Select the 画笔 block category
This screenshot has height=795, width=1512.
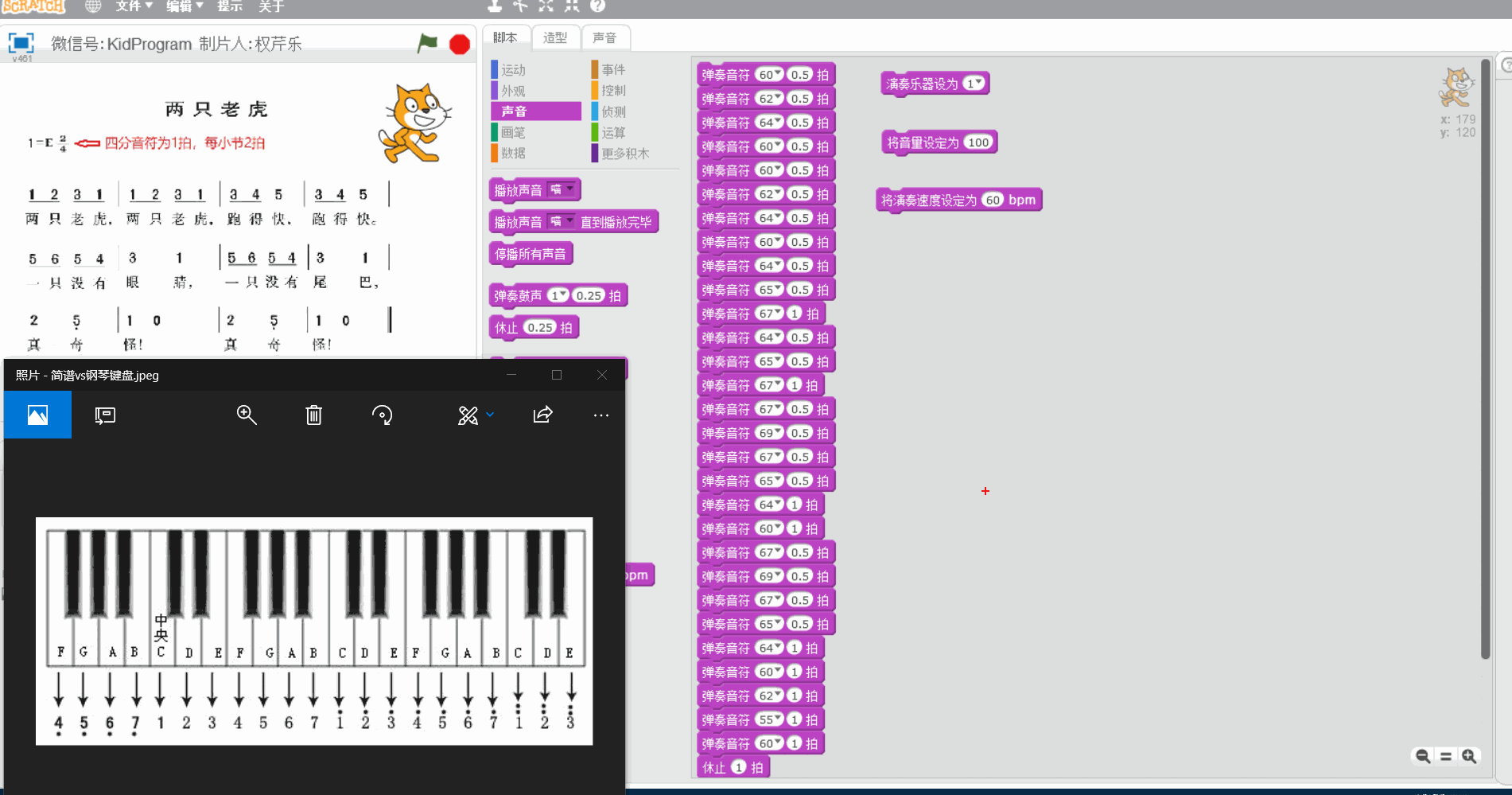(513, 132)
